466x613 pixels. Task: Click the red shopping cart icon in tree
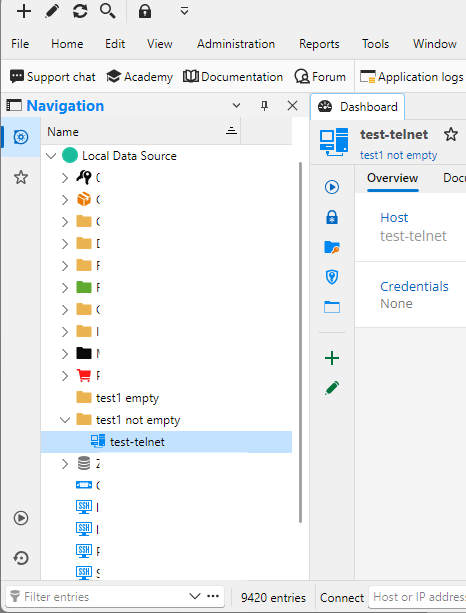84,375
